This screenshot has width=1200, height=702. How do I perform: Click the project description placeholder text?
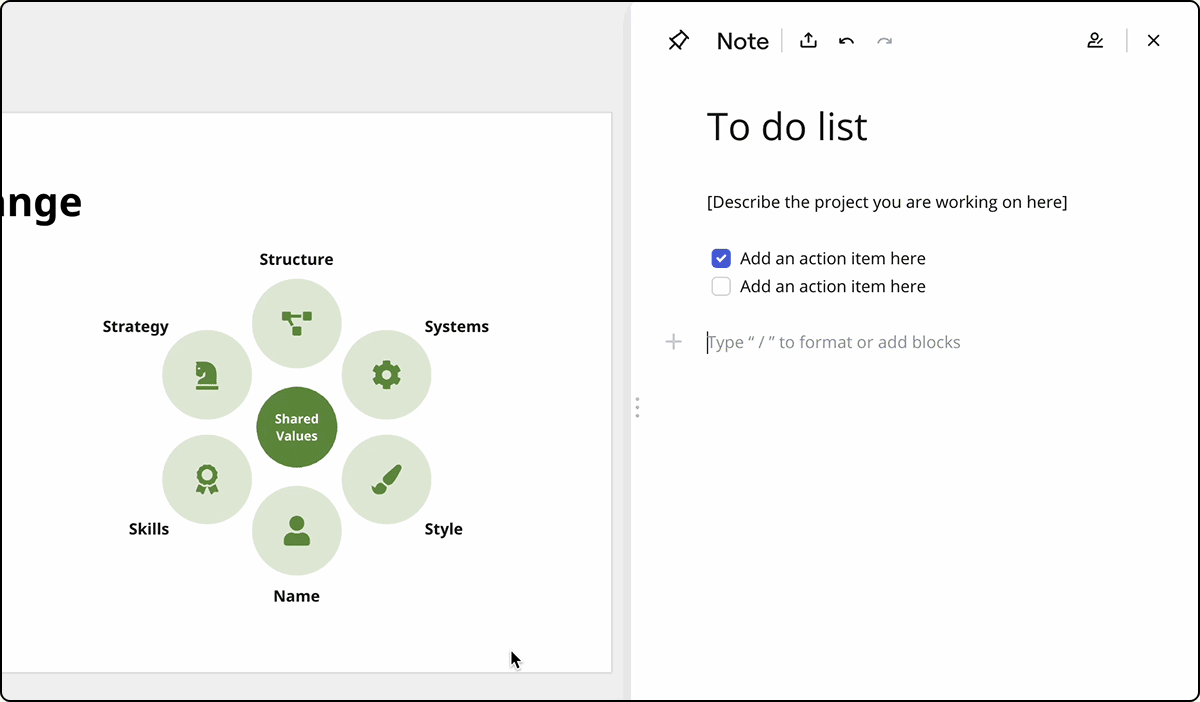tap(886, 202)
